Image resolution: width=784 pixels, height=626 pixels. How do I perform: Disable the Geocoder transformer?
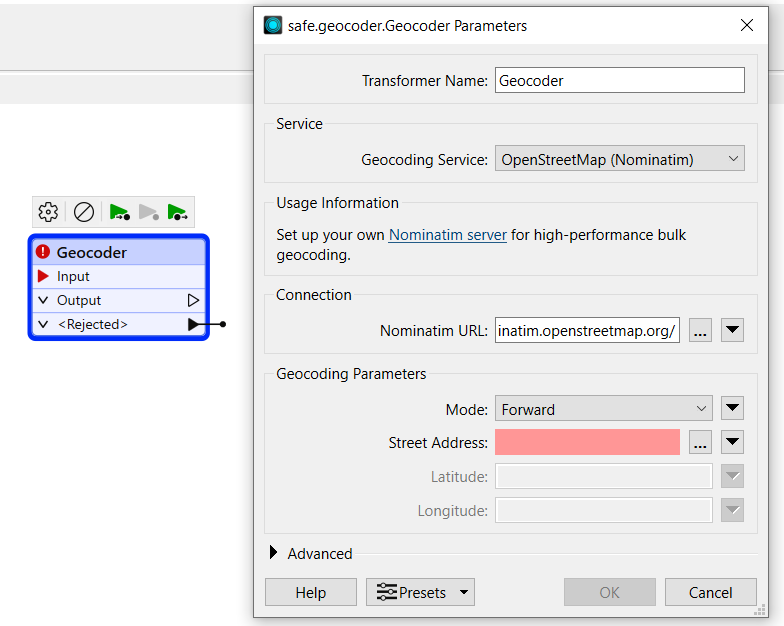coord(84,212)
